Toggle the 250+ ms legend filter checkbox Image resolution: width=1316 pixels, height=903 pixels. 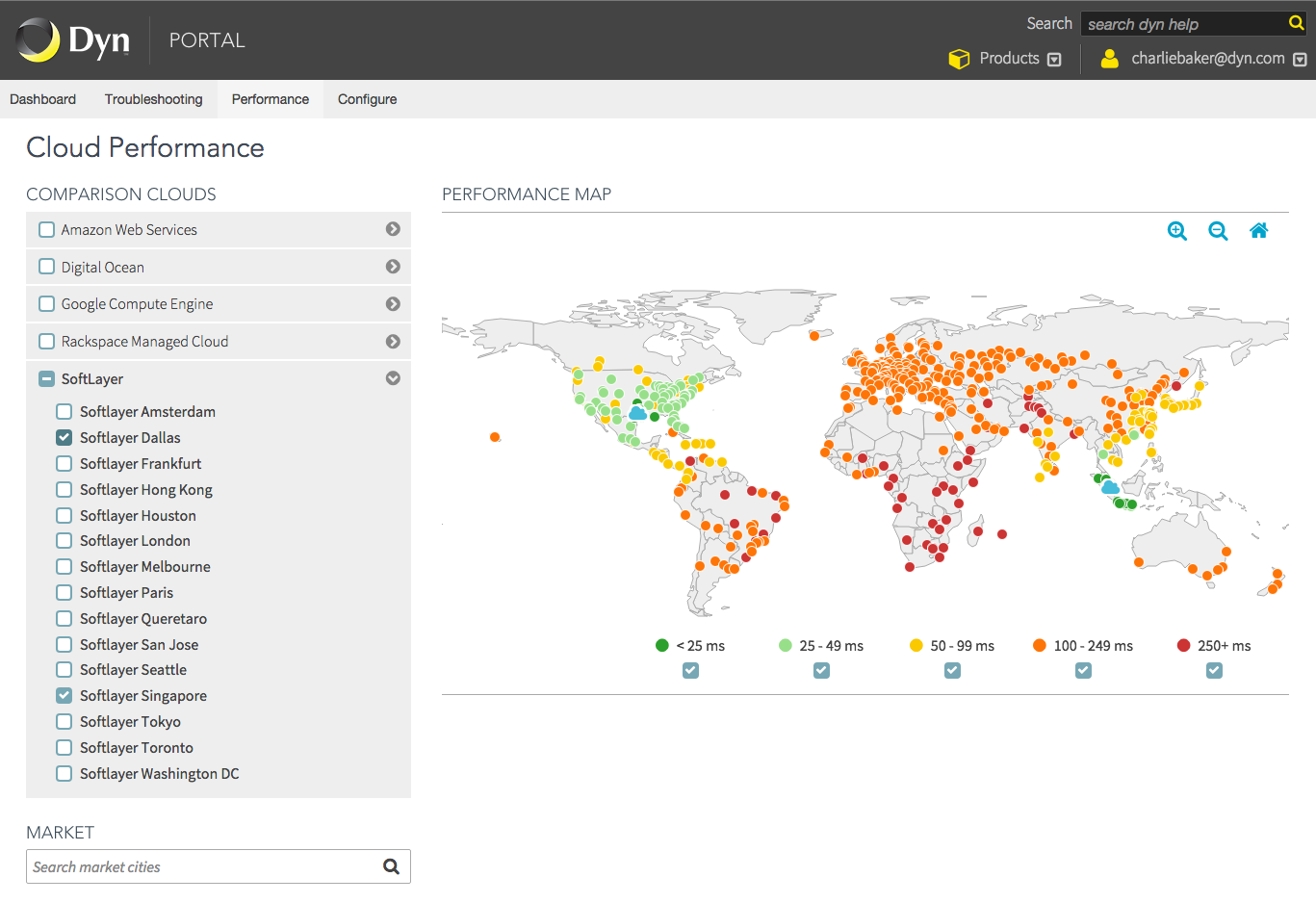[x=1214, y=671]
